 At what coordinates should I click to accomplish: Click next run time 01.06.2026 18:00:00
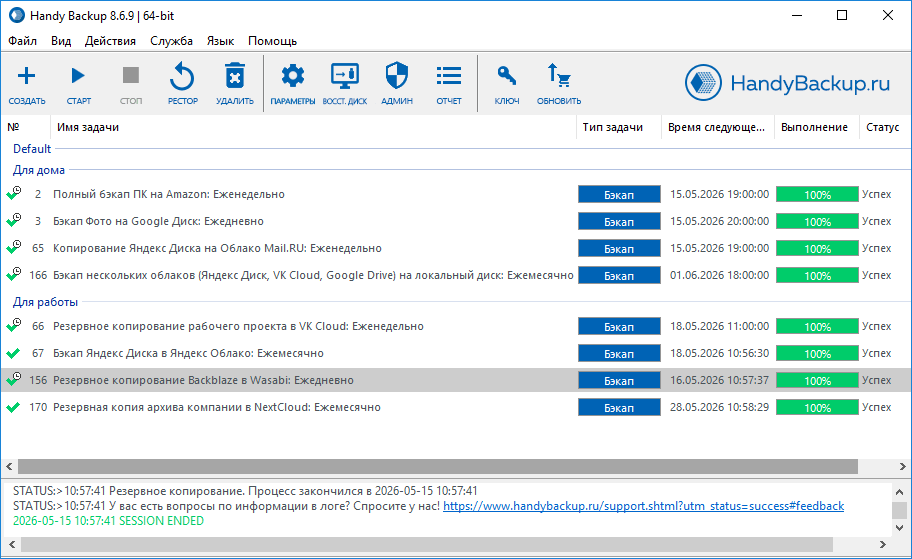coord(719,275)
